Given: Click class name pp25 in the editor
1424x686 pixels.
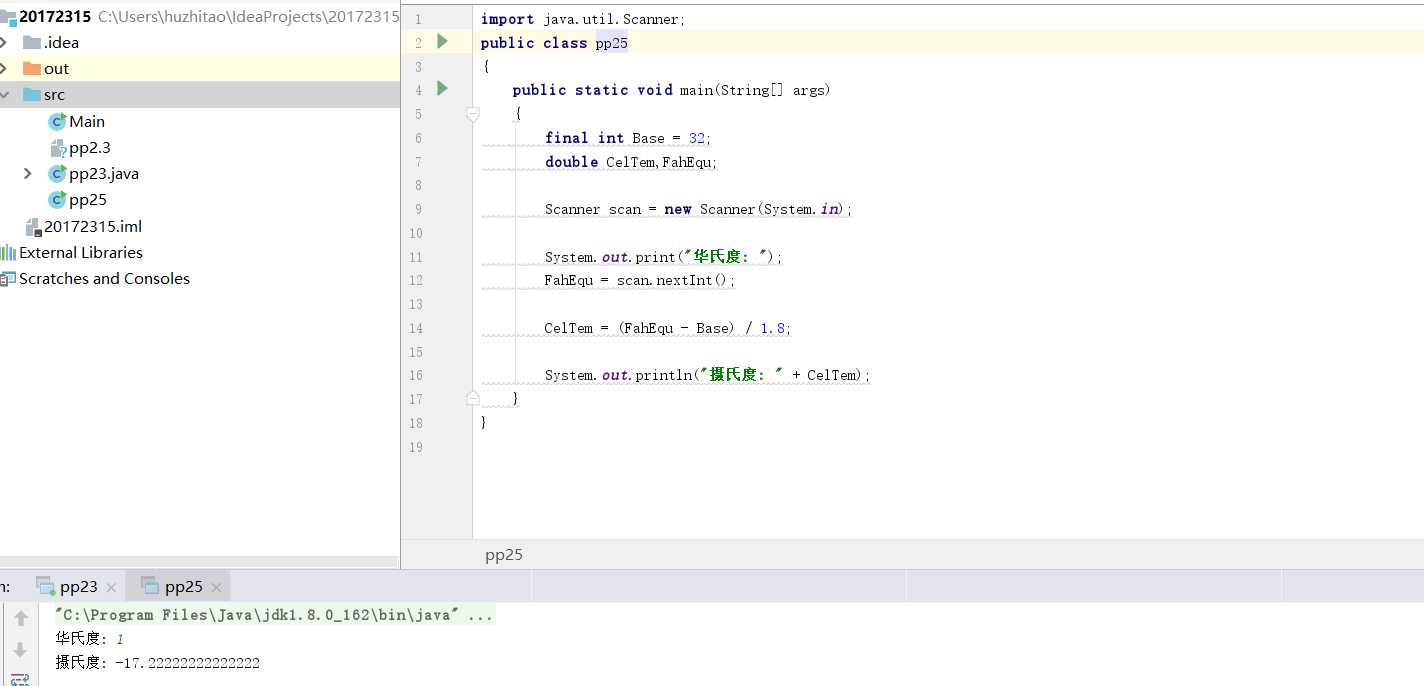Looking at the screenshot, I should (611, 43).
